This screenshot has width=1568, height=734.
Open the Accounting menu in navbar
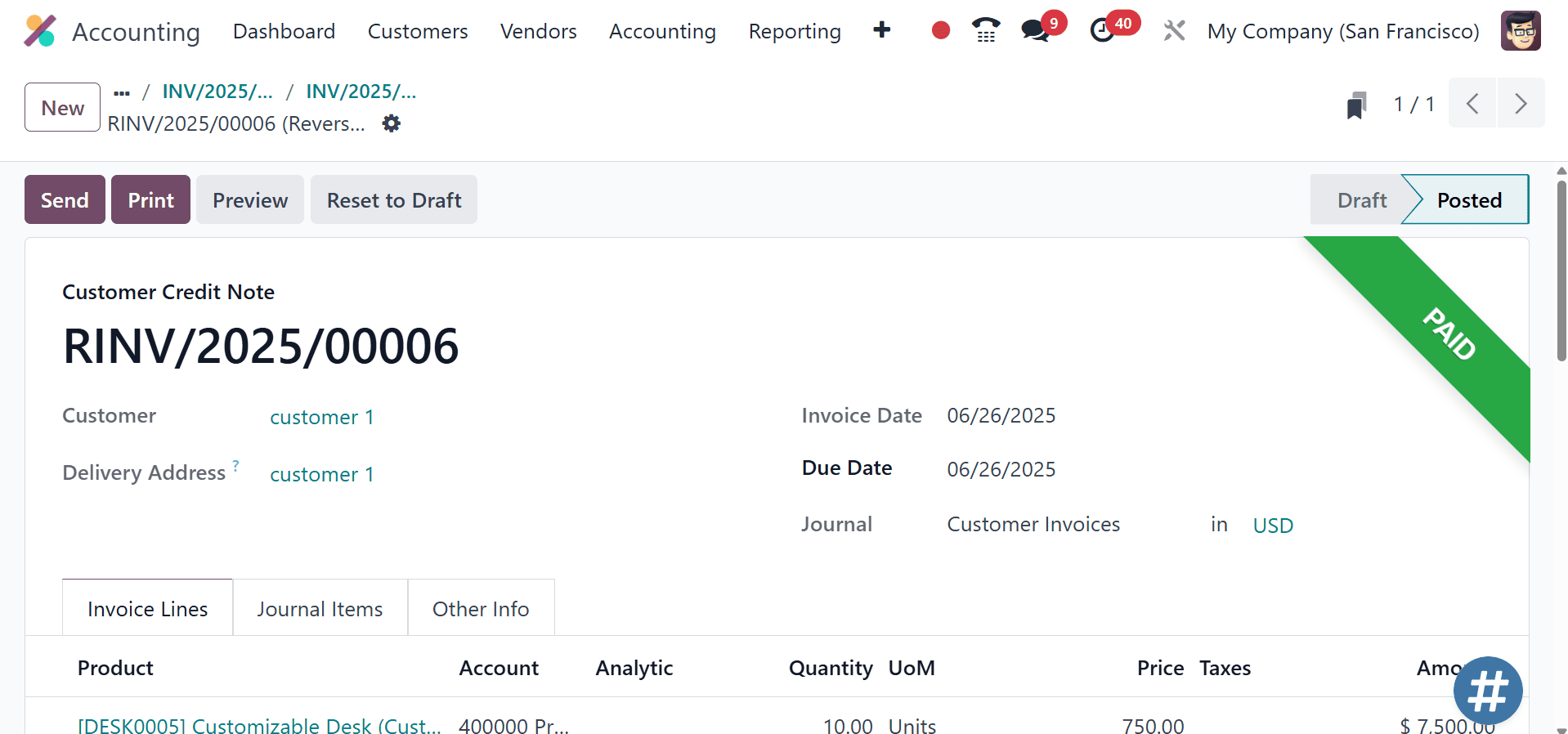coord(662,31)
